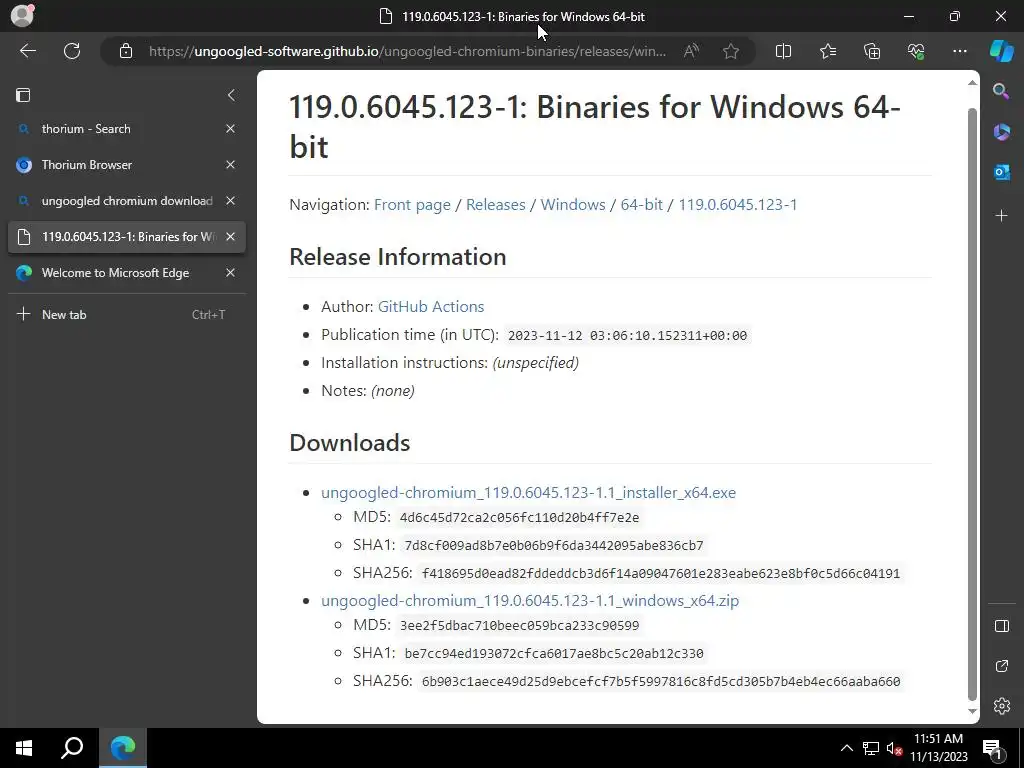The image size is (1024, 768).
Task: Click the publication time value
Action: click(x=627, y=335)
